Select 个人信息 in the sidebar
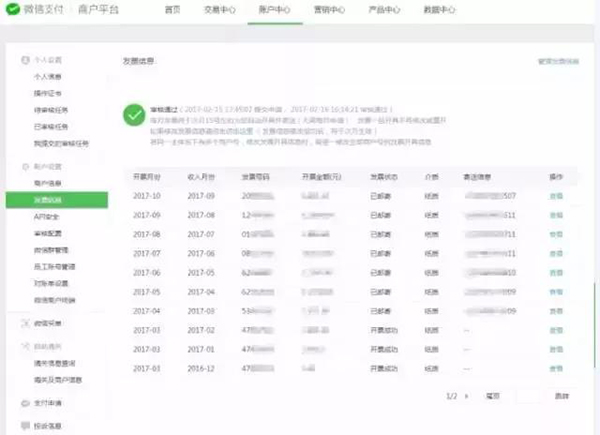The image size is (600, 435). tap(47, 76)
